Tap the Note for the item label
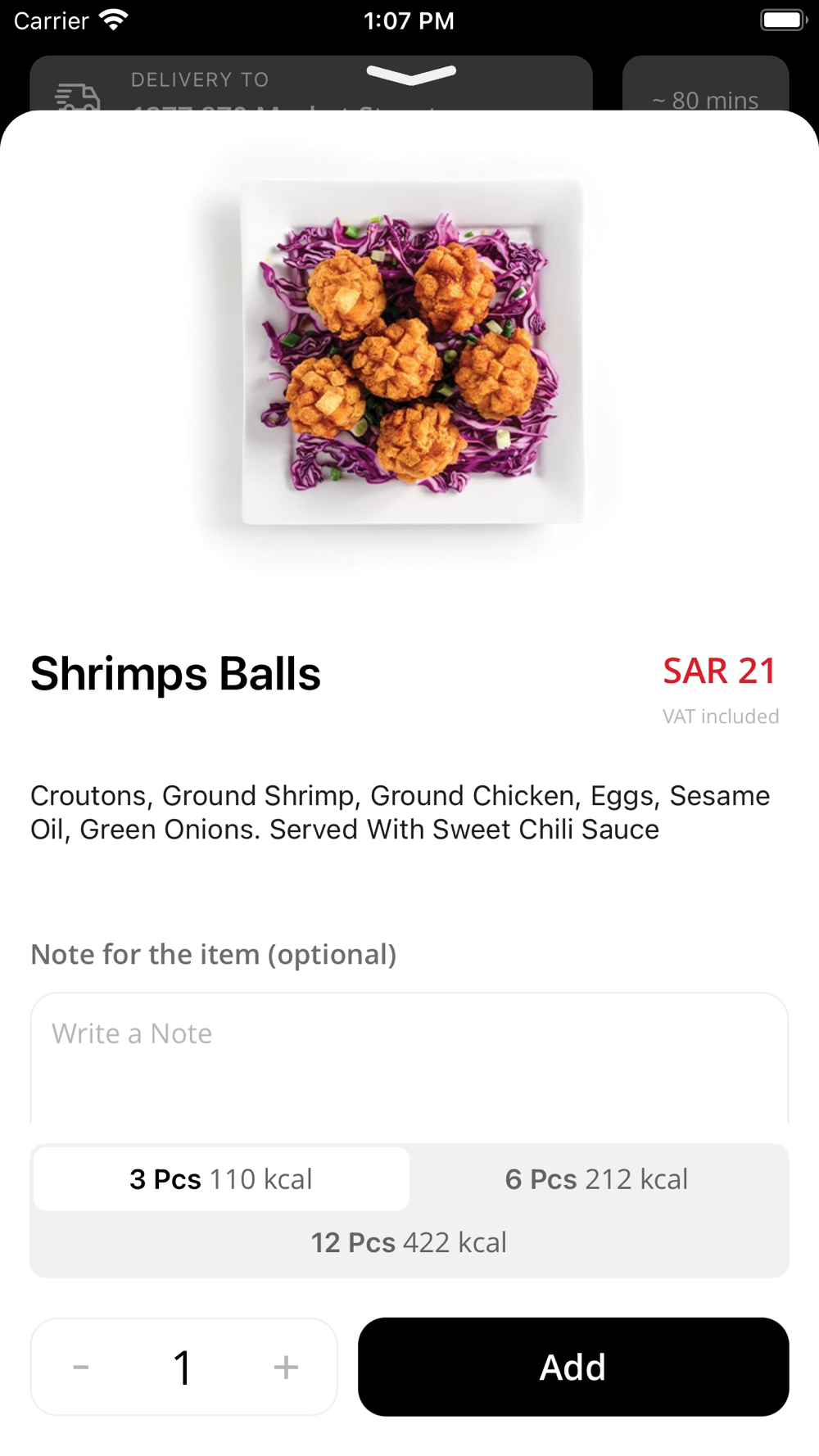 point(213,955)
